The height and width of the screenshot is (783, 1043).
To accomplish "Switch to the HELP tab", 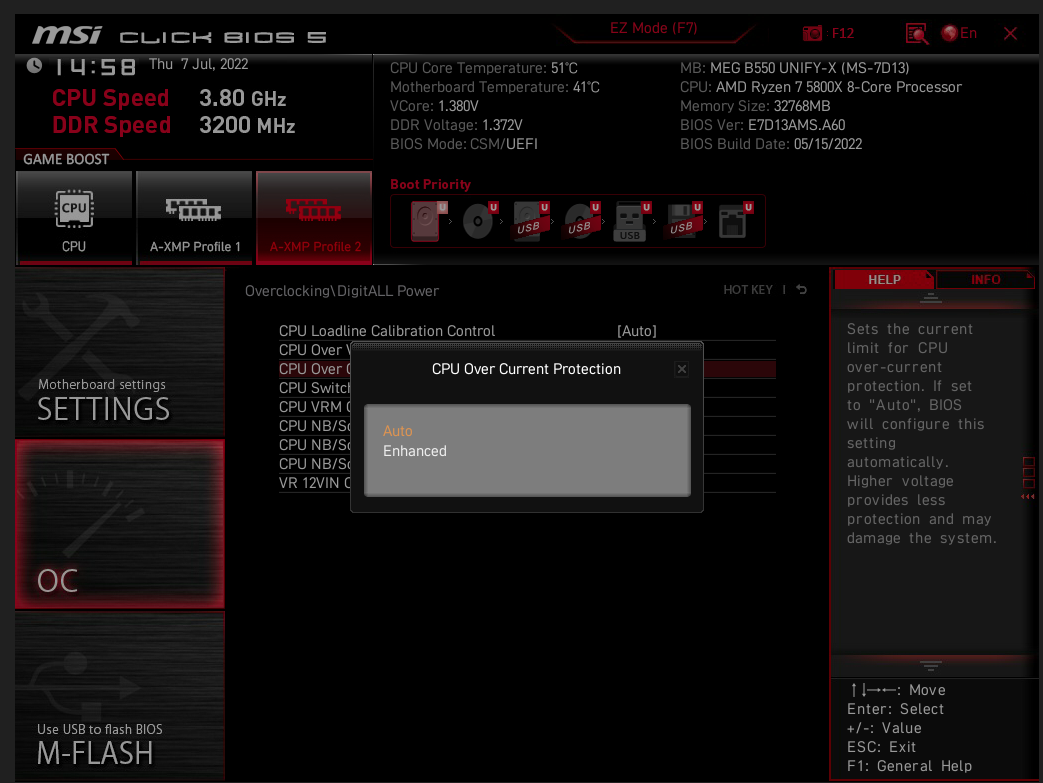I will click(x=884, y=279).
